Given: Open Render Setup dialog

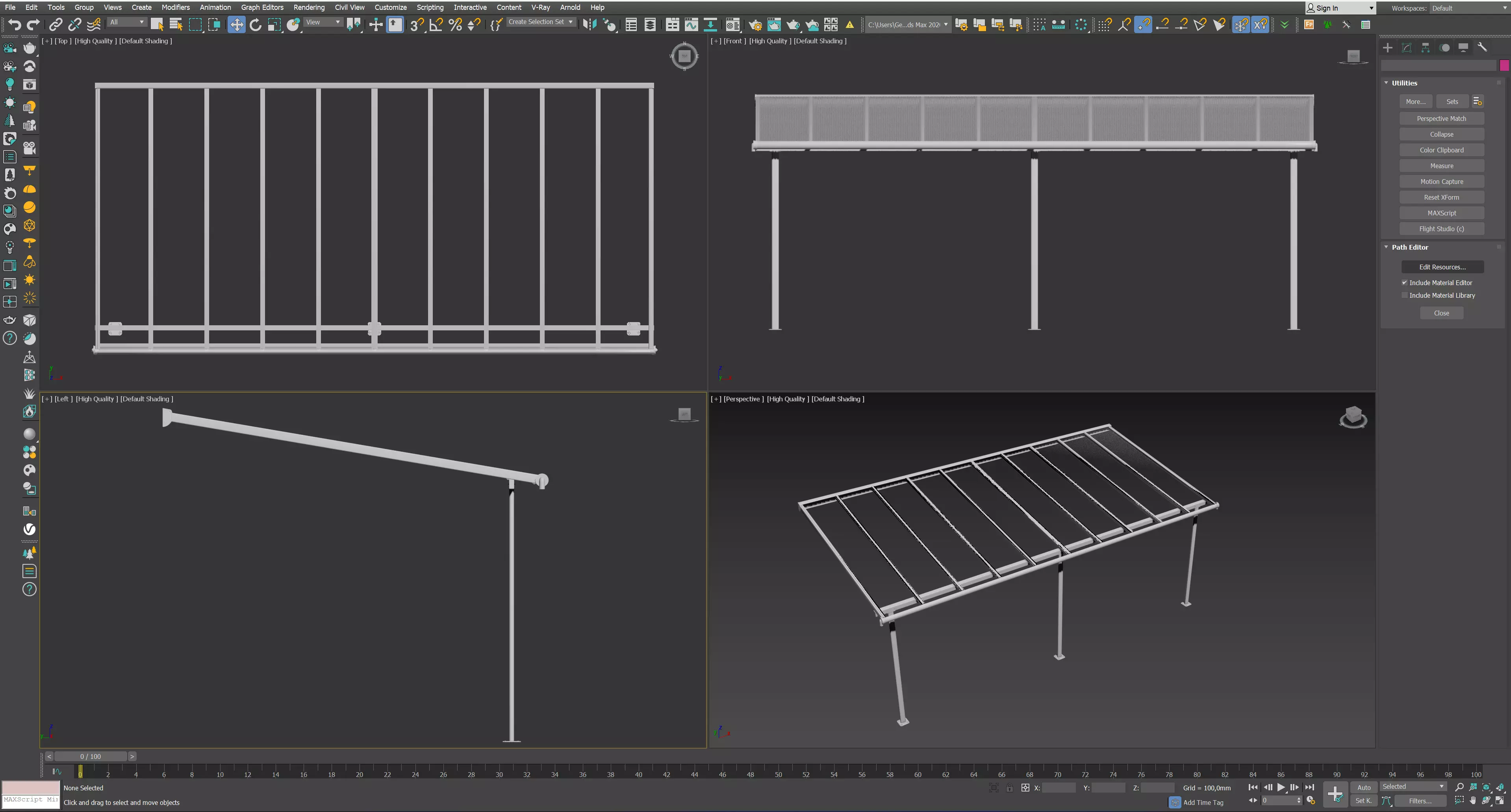Looking at the screenshot, I should [755, 25].
